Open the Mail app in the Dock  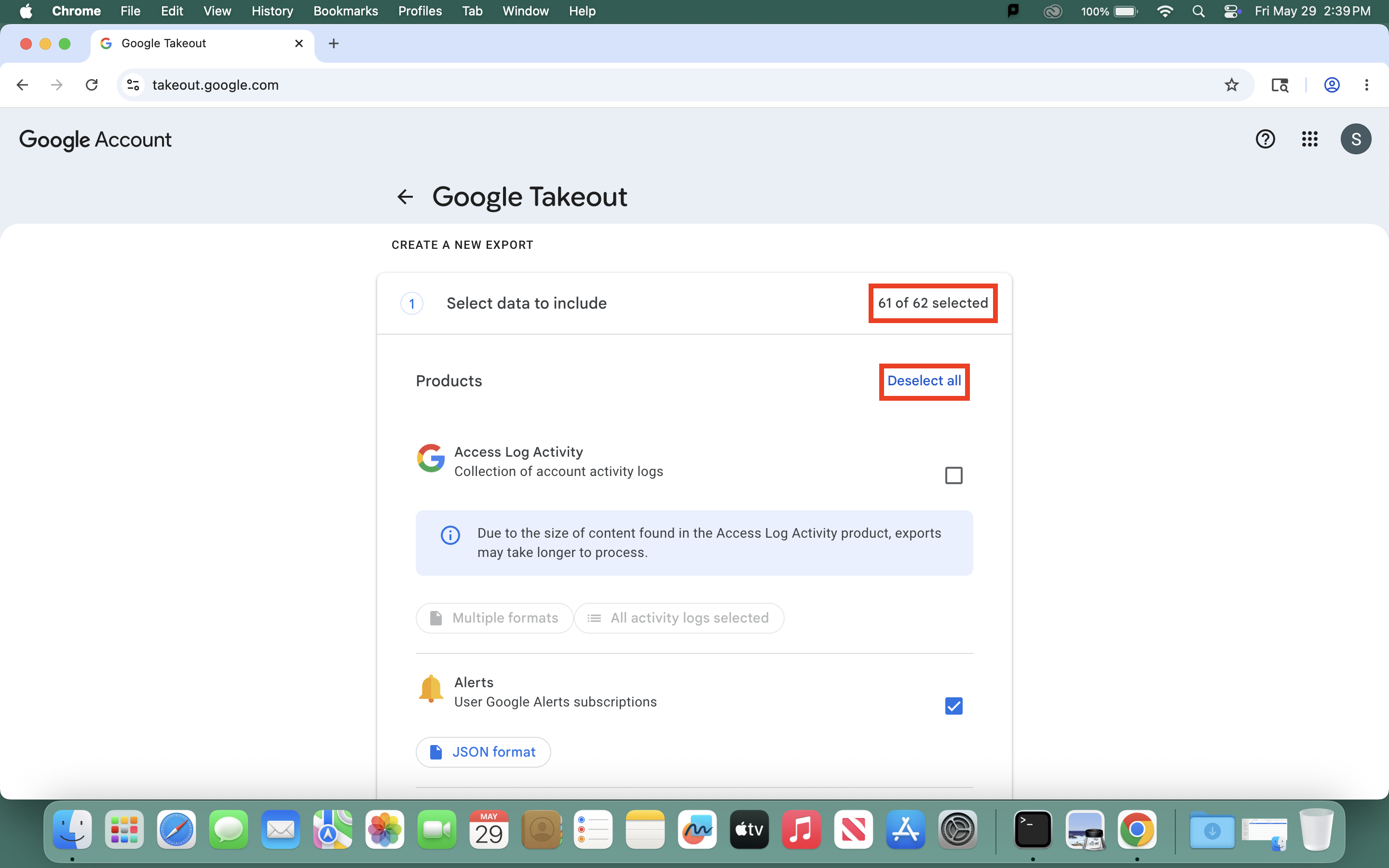coord(281,829)
